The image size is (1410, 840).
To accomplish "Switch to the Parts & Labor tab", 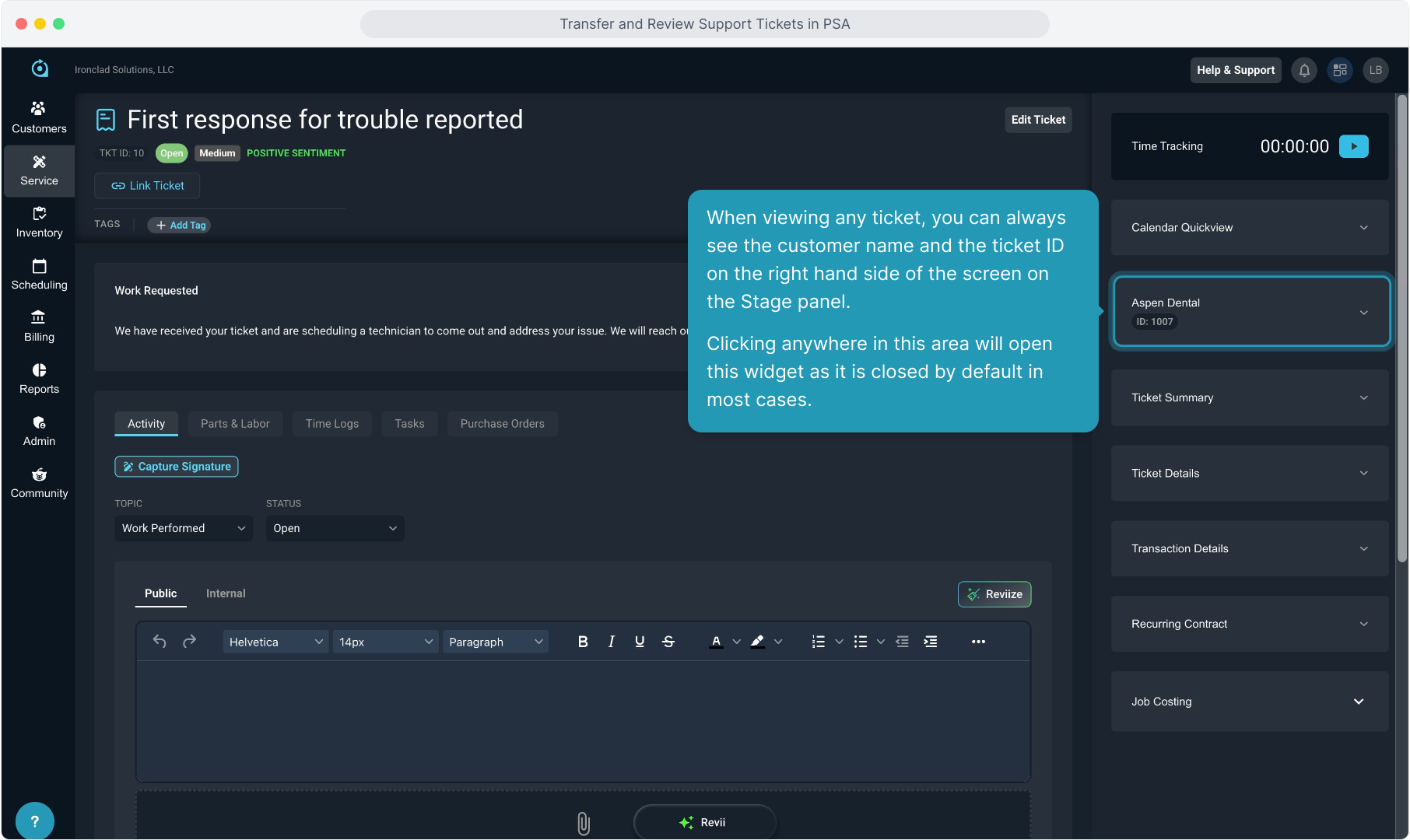I will pos(235,424).
